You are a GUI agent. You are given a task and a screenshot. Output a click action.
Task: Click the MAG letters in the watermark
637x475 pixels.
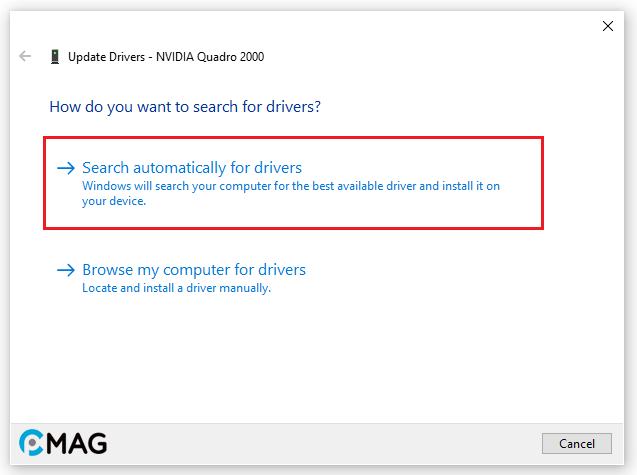pyautogui.click(x=78, y=443)
